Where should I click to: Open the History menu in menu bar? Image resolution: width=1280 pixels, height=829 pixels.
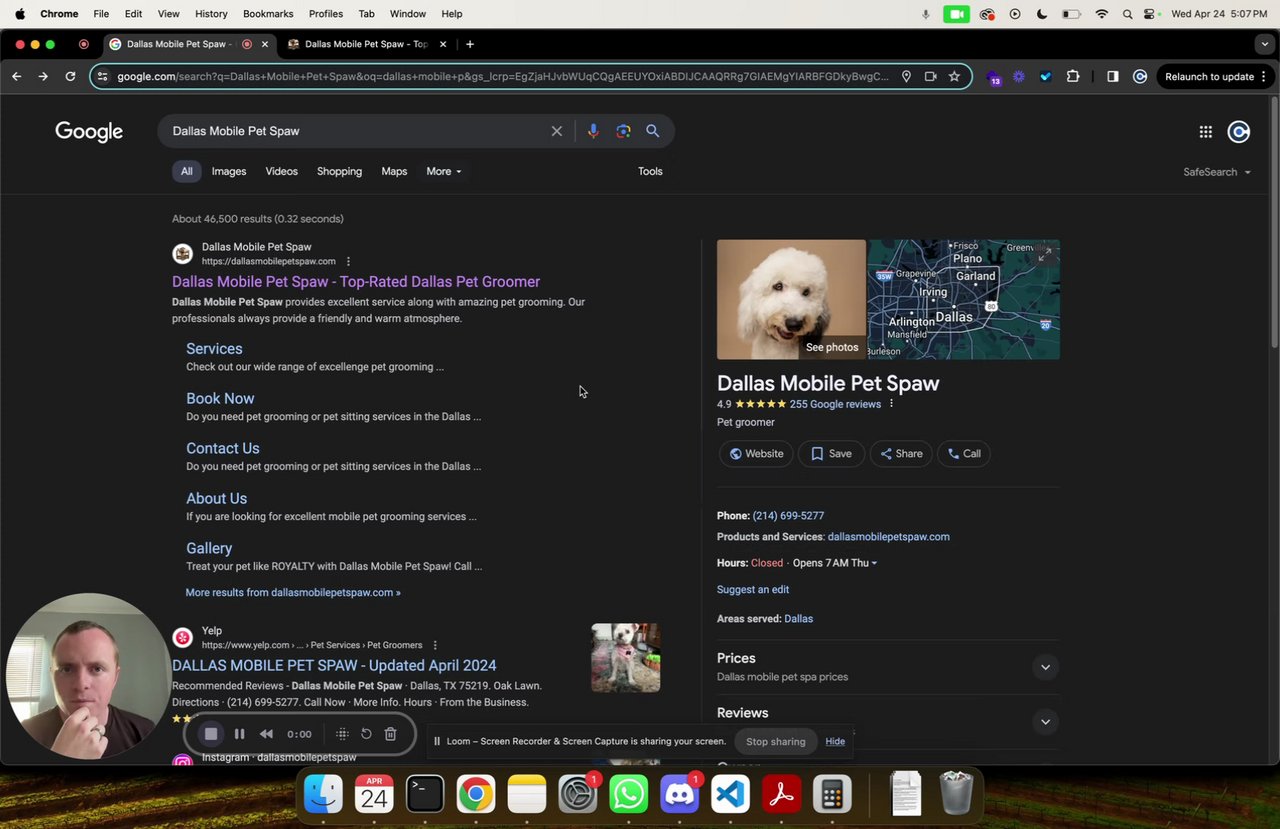point(211,14)
